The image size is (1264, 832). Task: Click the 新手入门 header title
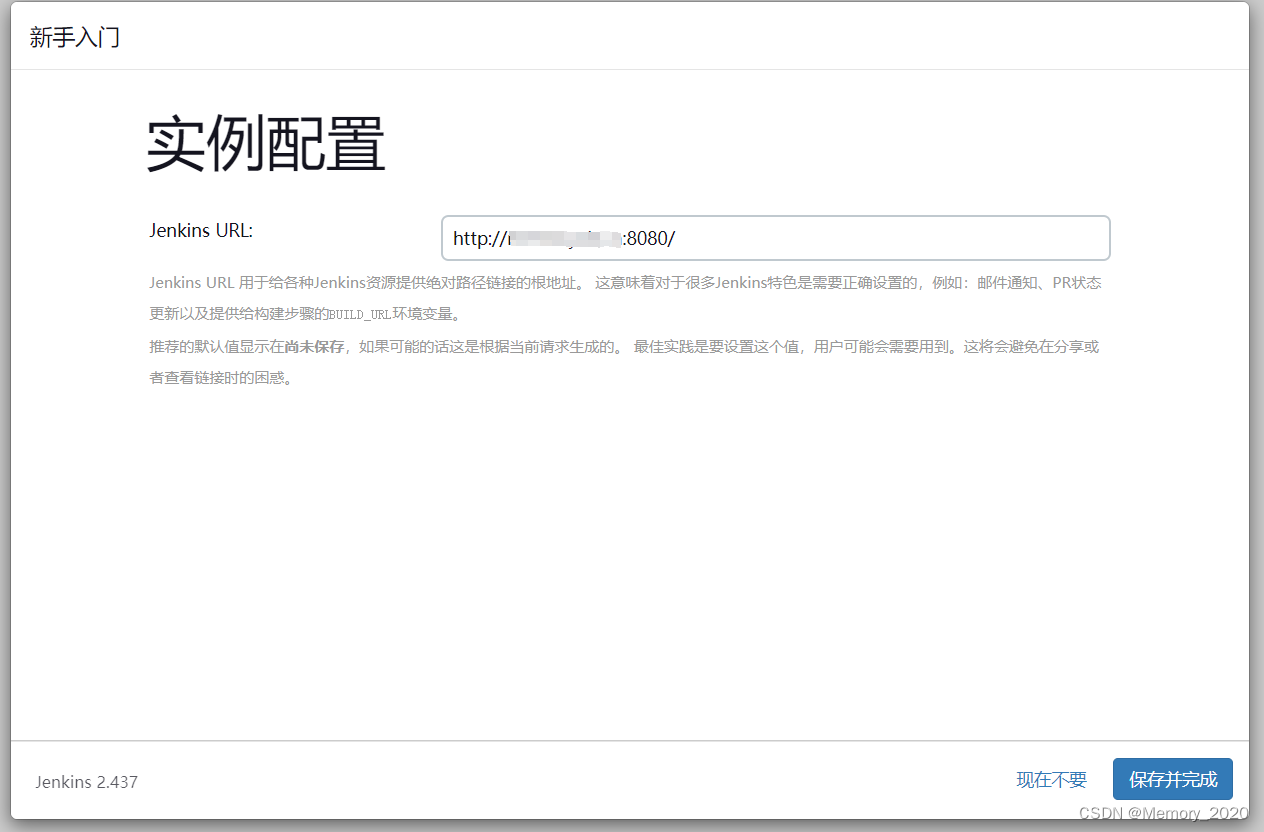(x=75, y=38)
